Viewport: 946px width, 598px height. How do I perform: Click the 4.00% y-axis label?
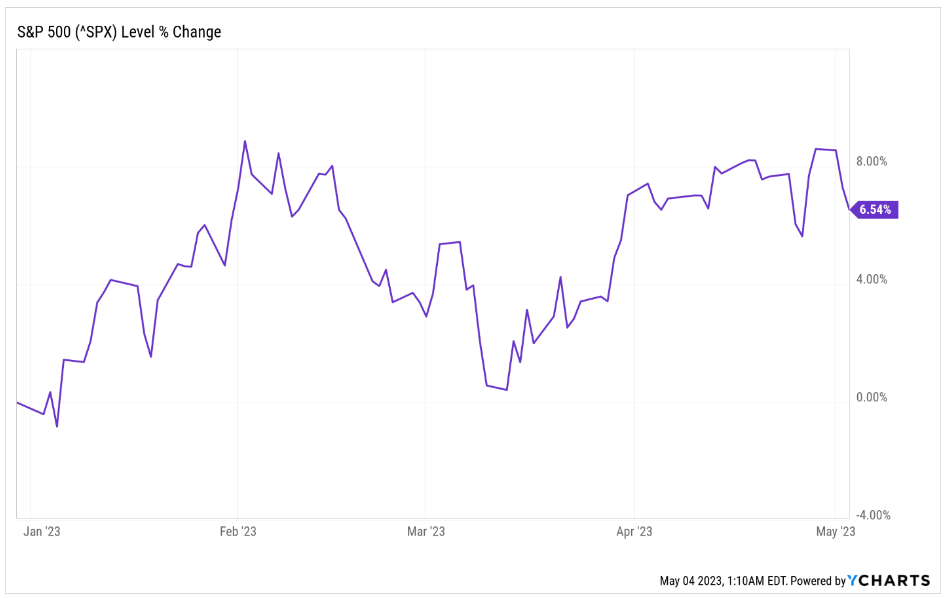tap(871, 280)
